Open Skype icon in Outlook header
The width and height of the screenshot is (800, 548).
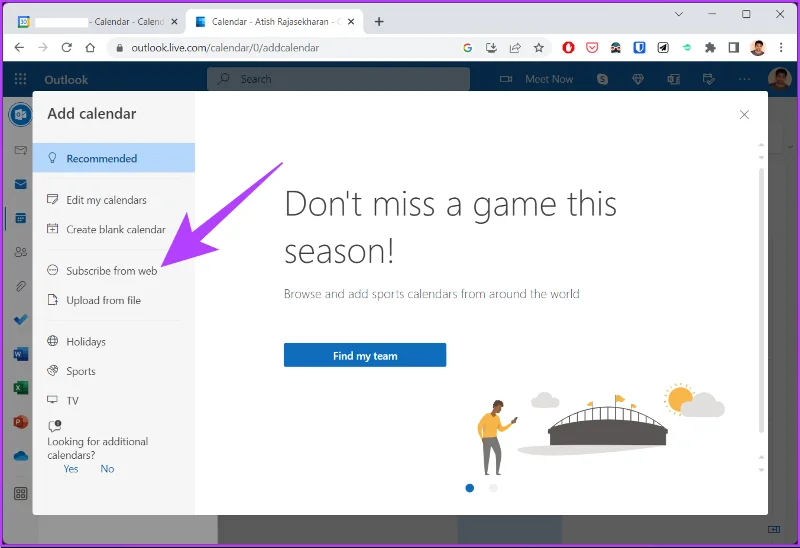pos(603,79)
